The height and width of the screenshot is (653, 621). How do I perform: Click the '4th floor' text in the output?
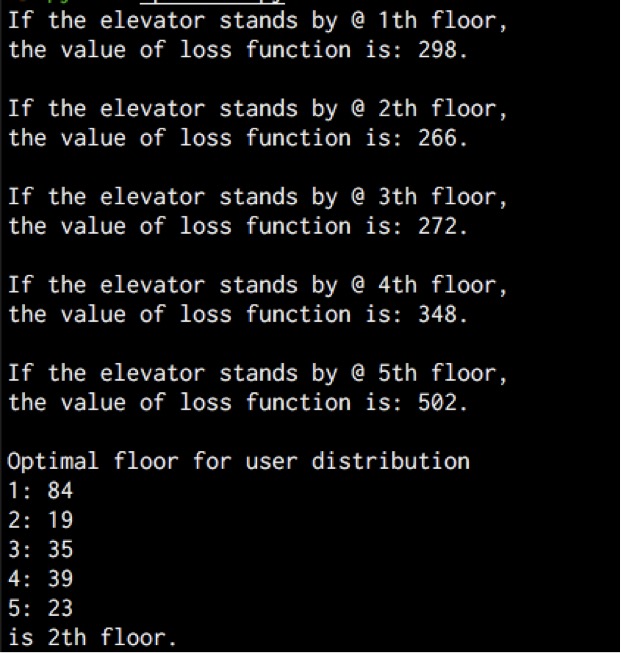tap(437, 285)
